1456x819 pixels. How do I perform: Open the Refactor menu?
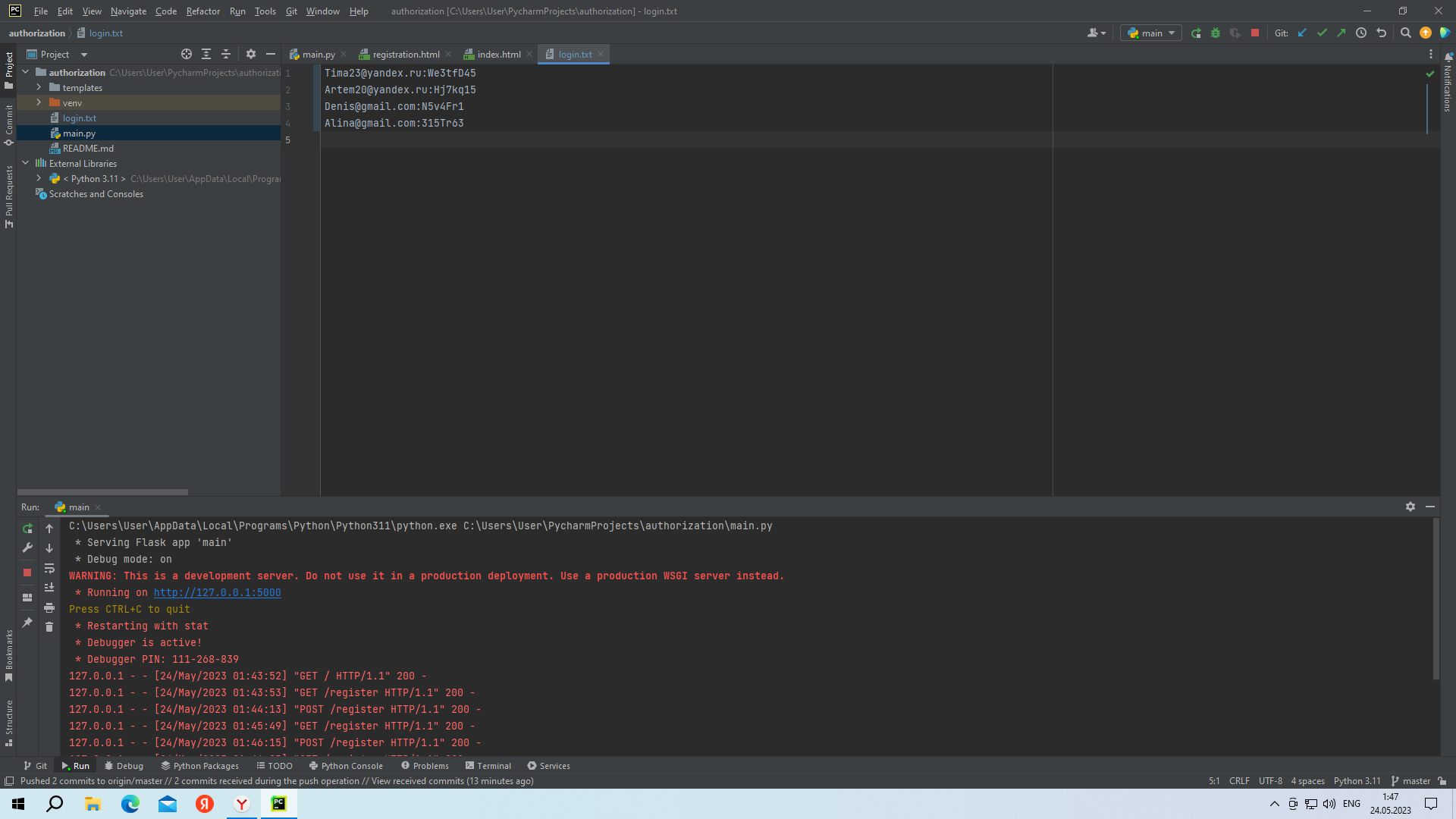pyautogui.click(x=202, y=11)
